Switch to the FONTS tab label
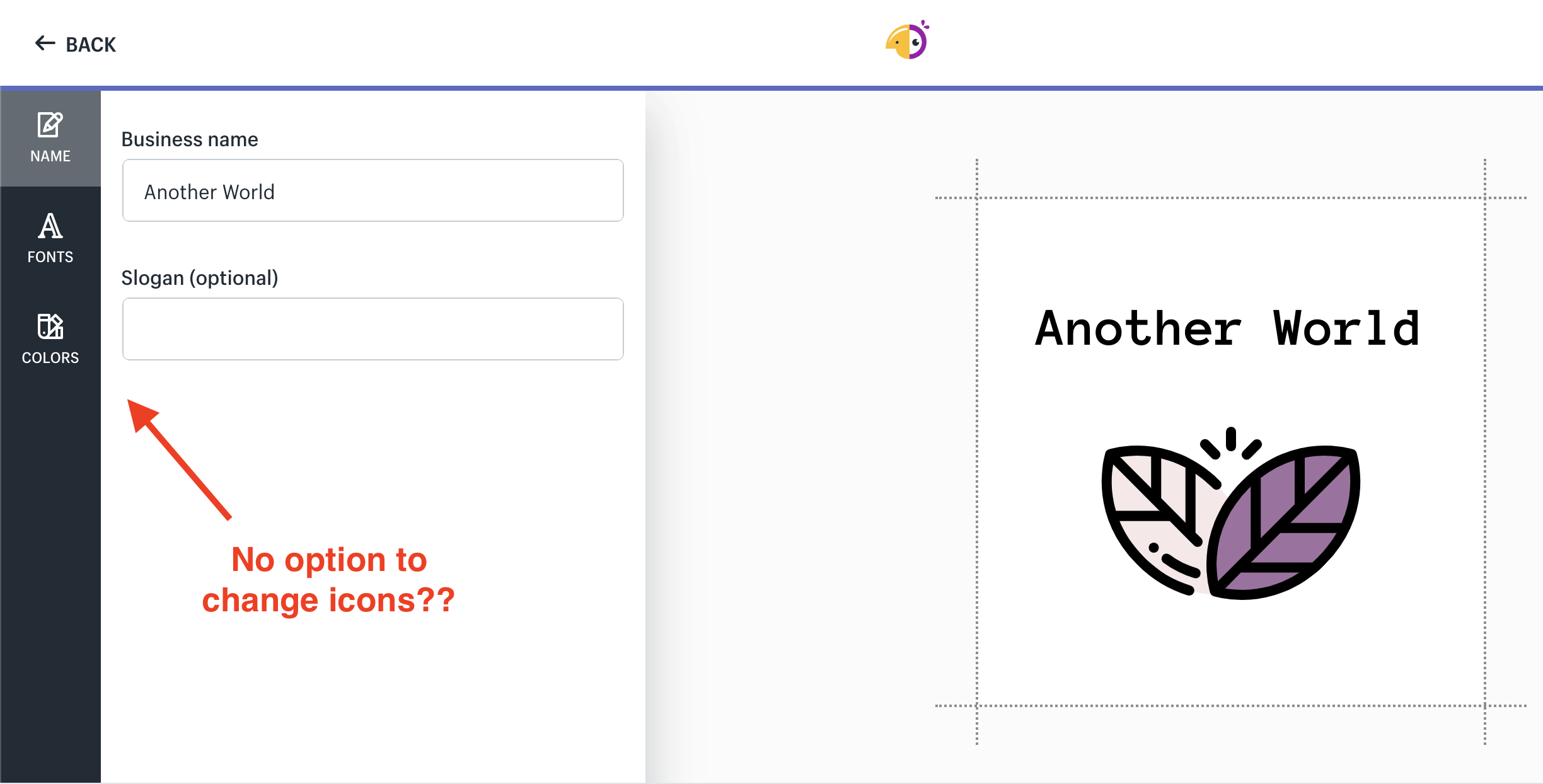Screen dimensions: 1543x784 tap(50, 257)
